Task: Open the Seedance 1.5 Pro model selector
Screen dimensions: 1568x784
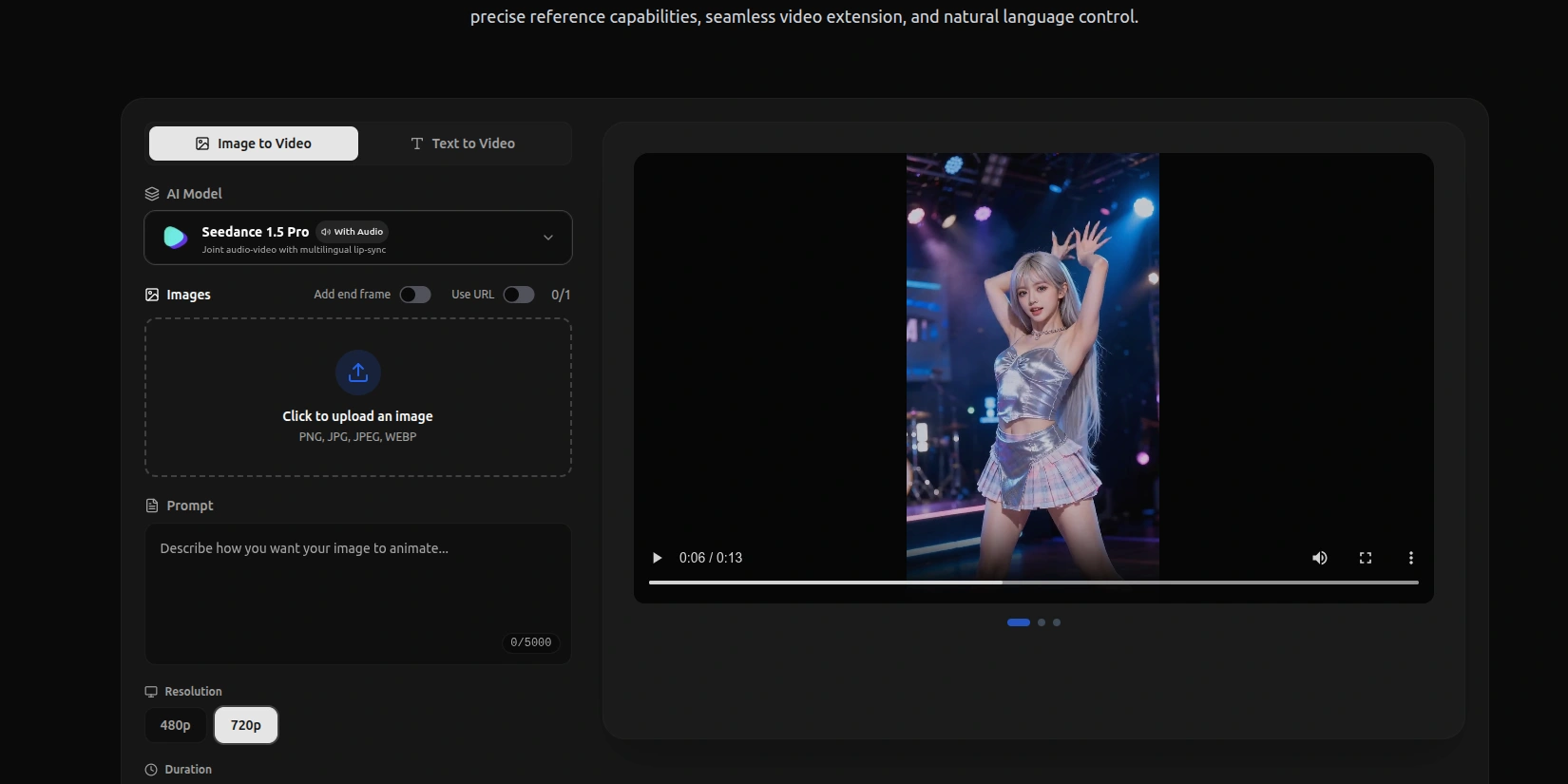Action: click(357, 238)
